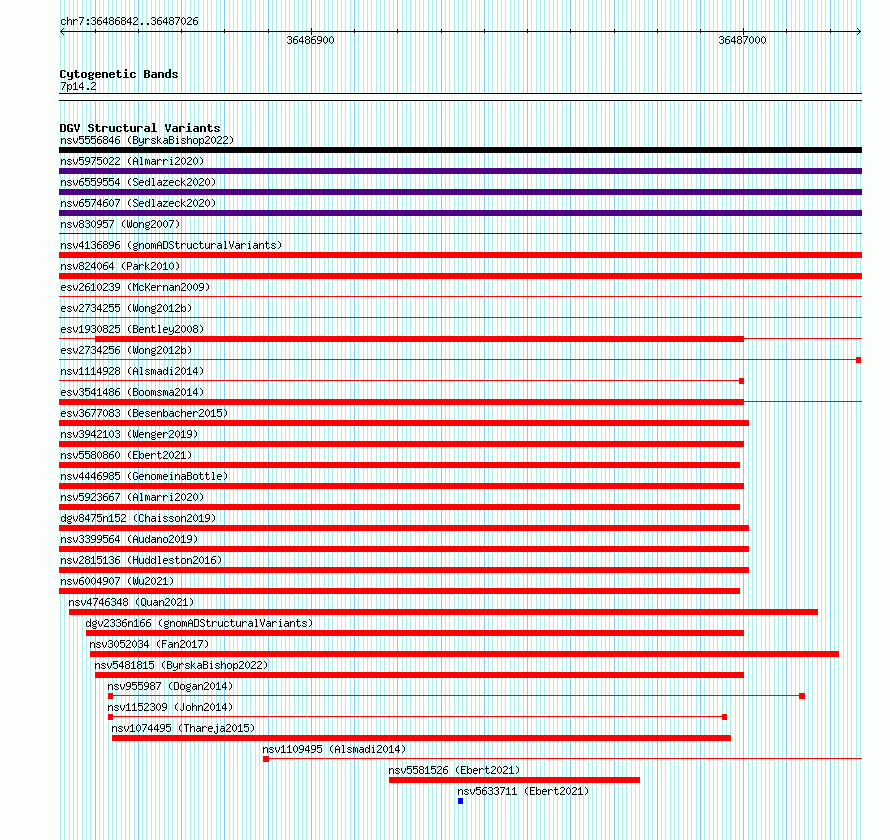
Task: Click nsv1152309 (John2014) label
Action: [x=170, y=707]
